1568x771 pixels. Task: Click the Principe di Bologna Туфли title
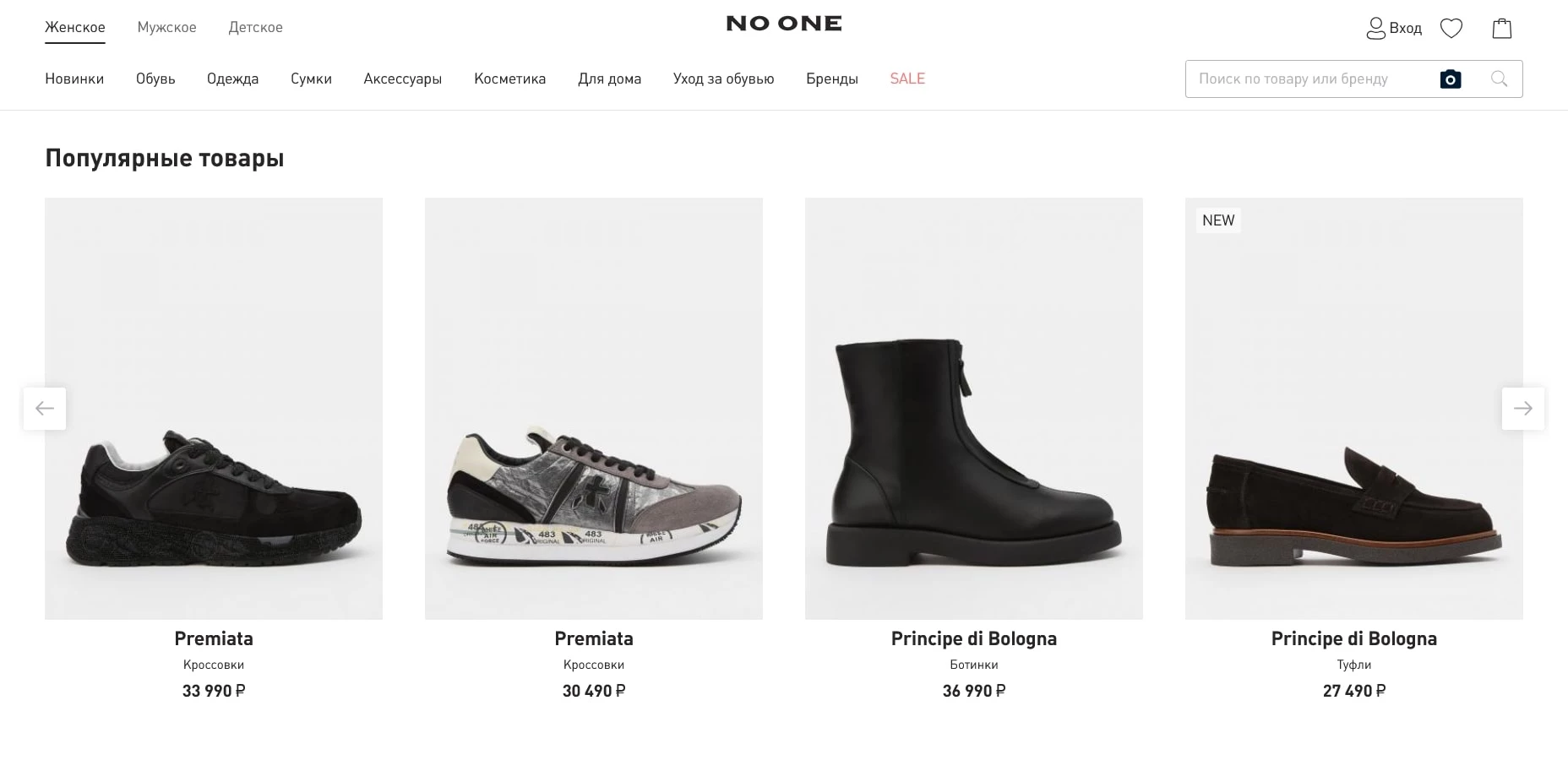[x=1353, y=639]
